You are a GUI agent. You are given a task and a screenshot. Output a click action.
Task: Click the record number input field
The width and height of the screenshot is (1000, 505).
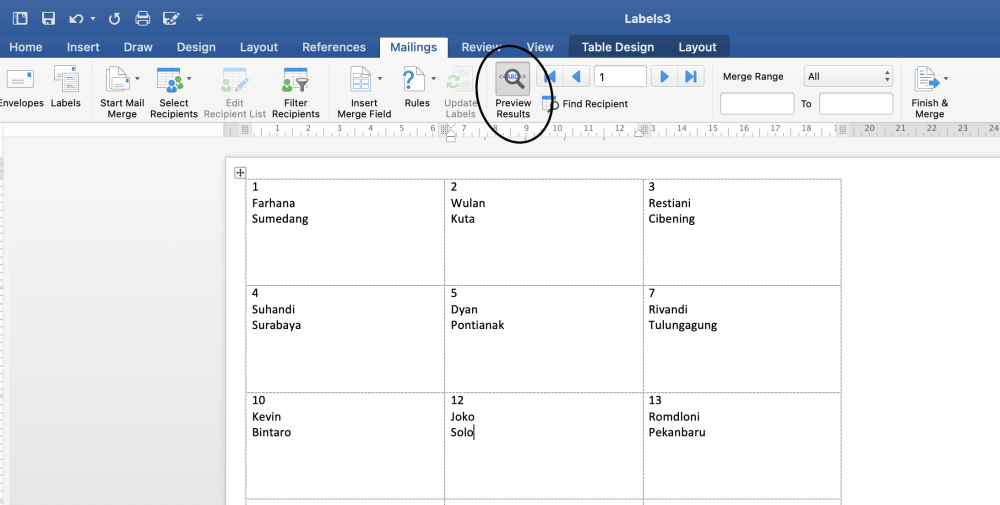(620, 77)
